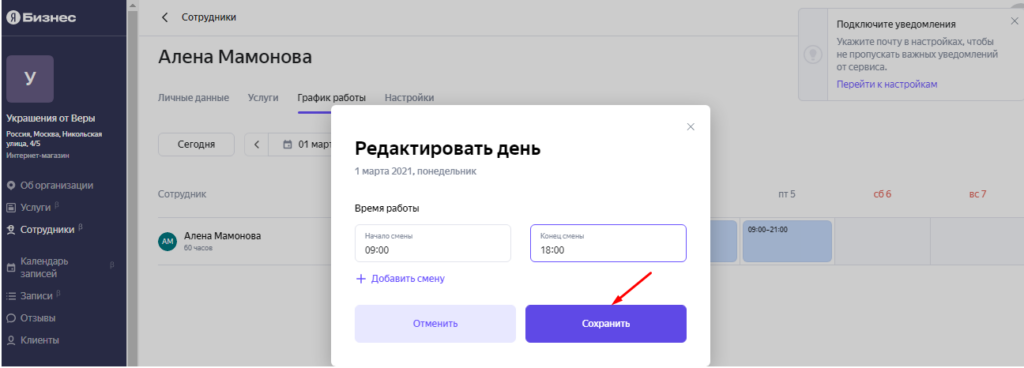Click the Начало смены time field

pos(432,243)
